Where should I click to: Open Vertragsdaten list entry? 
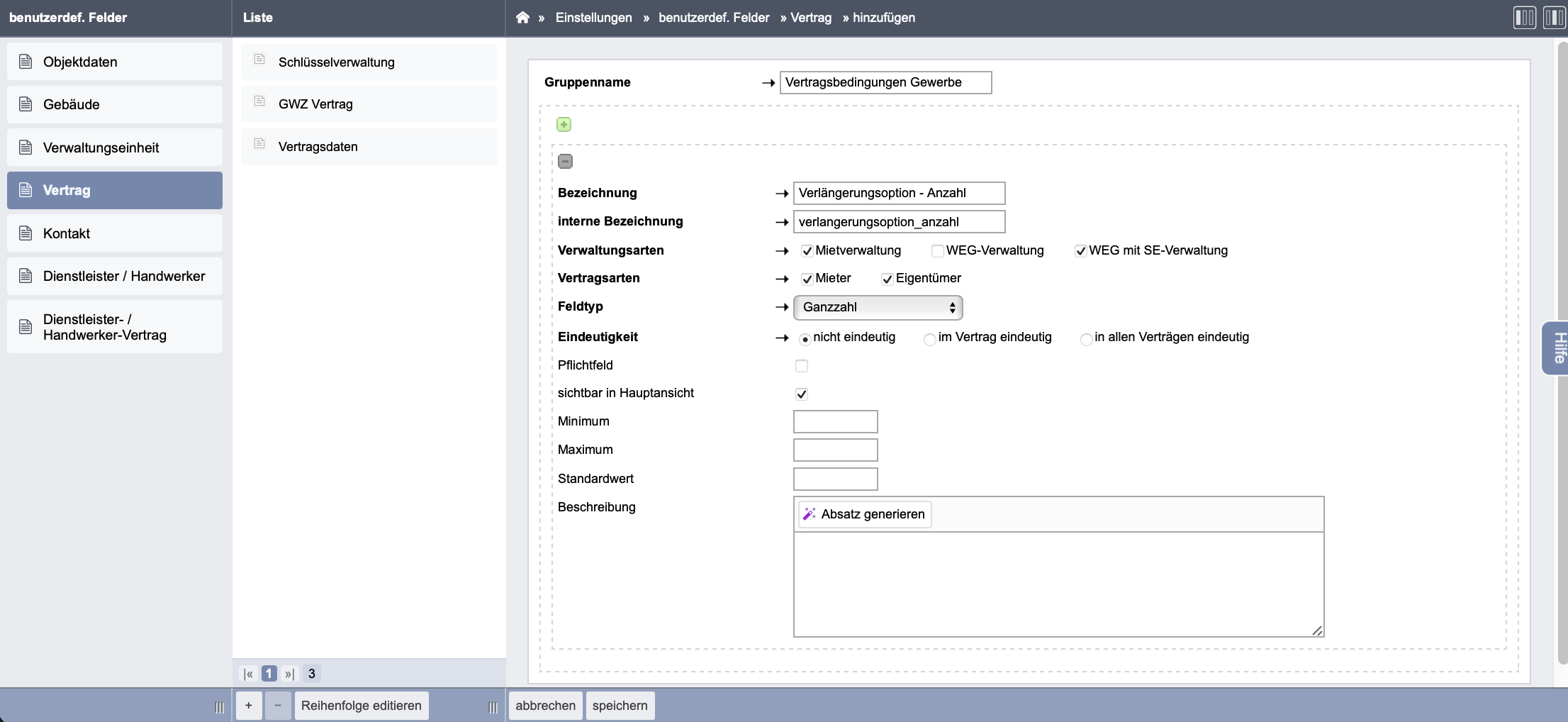369,147
